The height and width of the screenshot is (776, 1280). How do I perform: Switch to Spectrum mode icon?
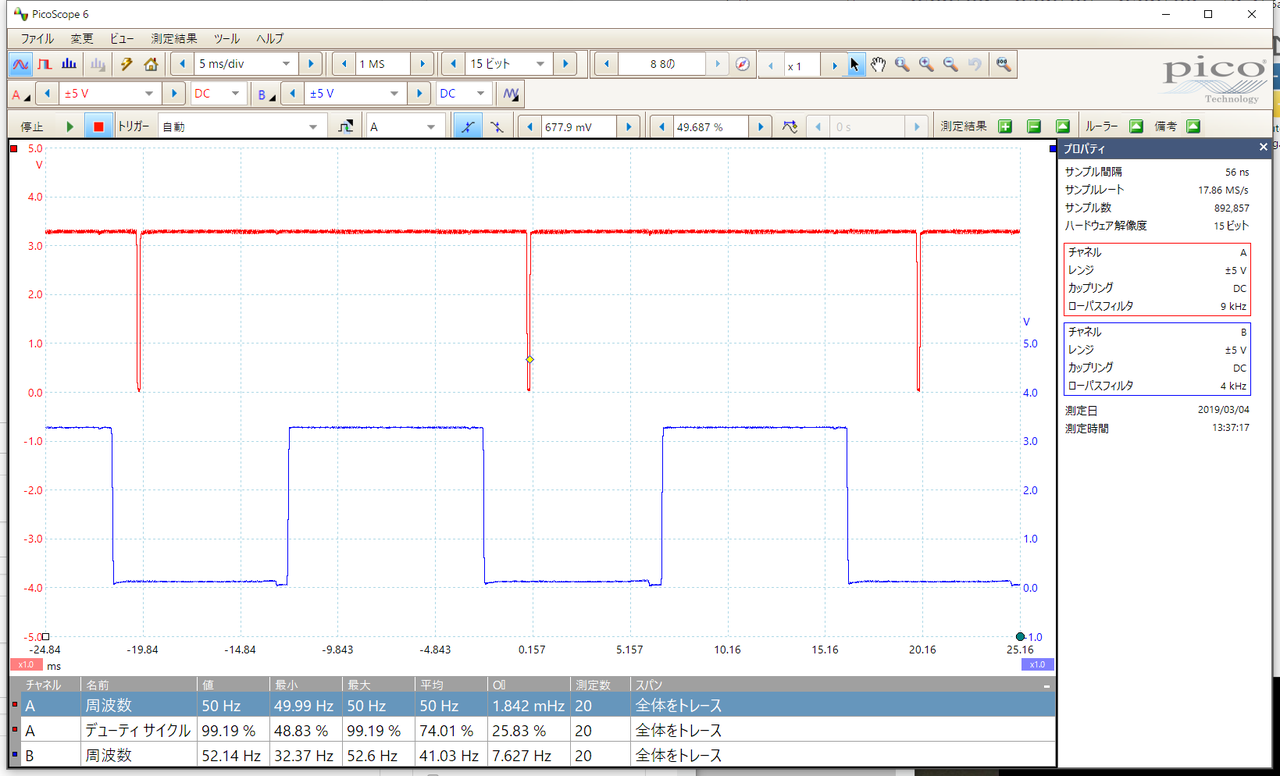coord(70,64)
